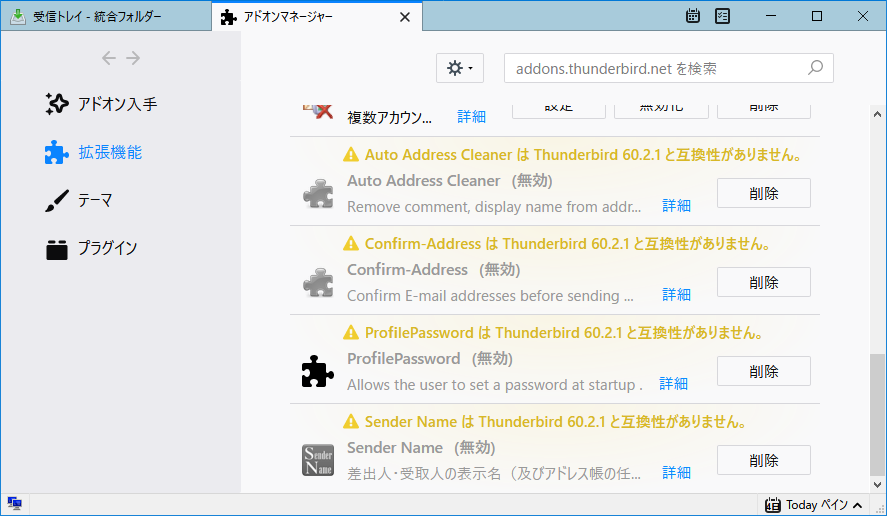Click the online status network icon
The height and width of the screenshot is (516, 887).
click(x=14, y=503)
